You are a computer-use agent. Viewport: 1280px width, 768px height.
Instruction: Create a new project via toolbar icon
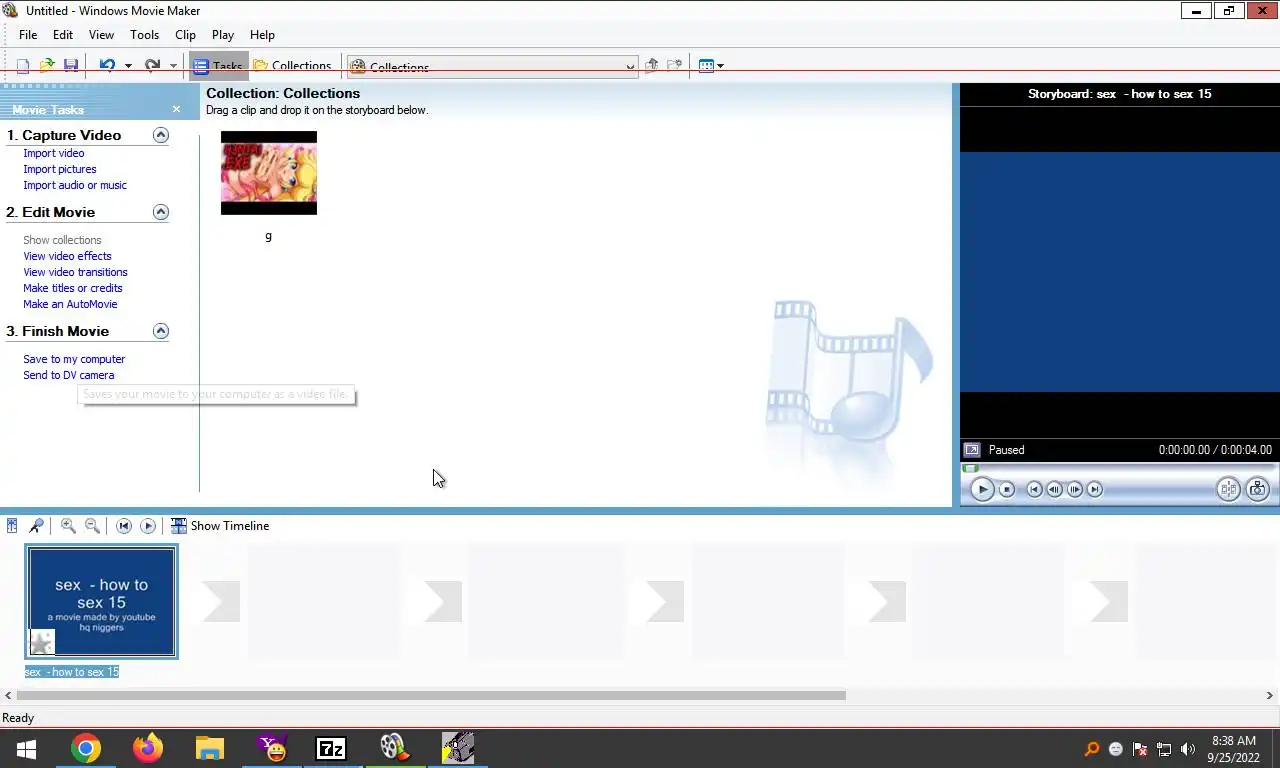click(x=23, y=66)
